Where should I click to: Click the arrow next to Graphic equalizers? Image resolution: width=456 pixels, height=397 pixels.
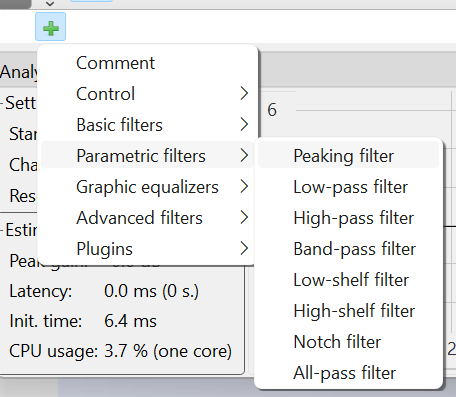[x=244, y=186]
